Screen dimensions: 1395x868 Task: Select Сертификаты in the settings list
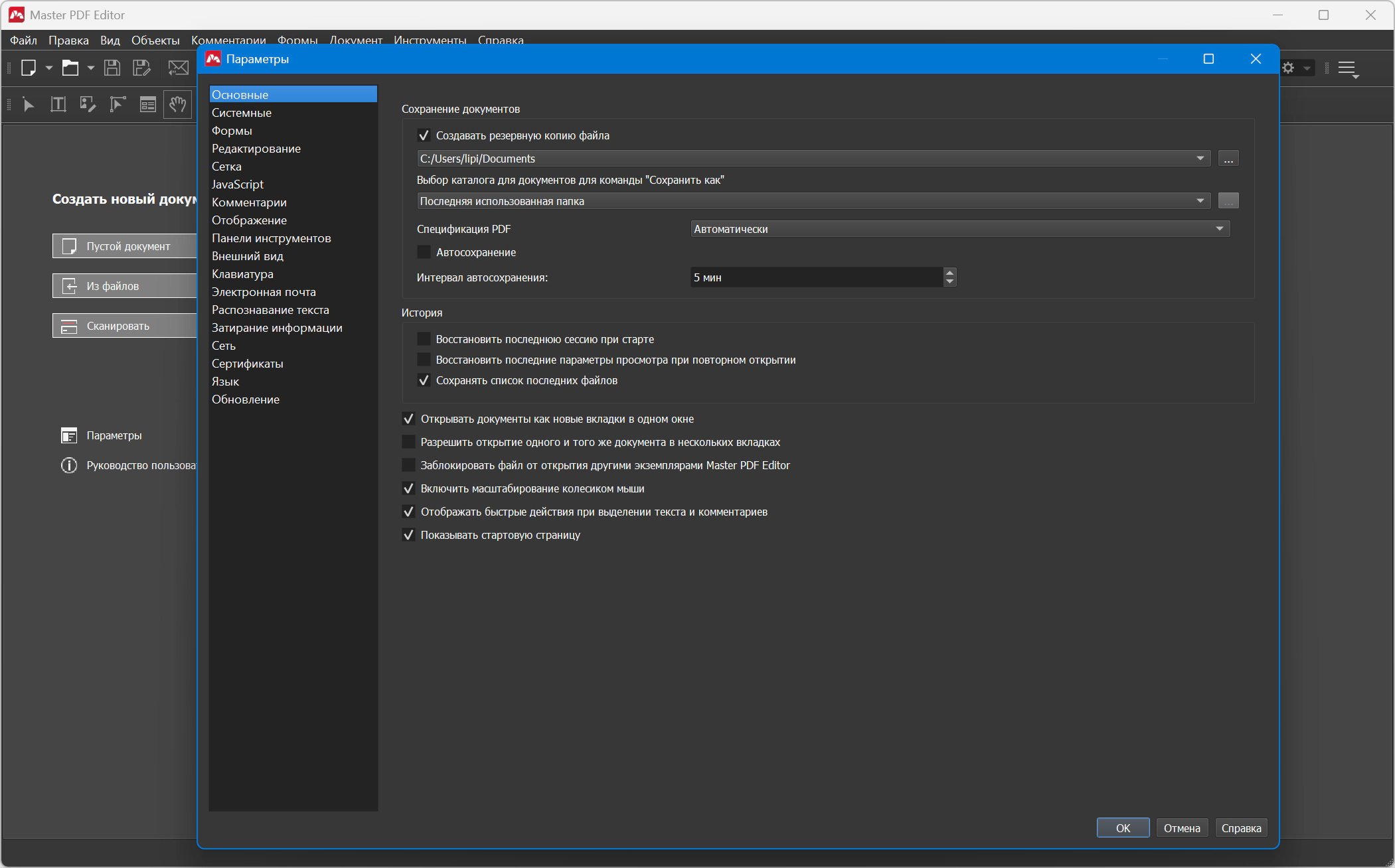coord(247,364)
